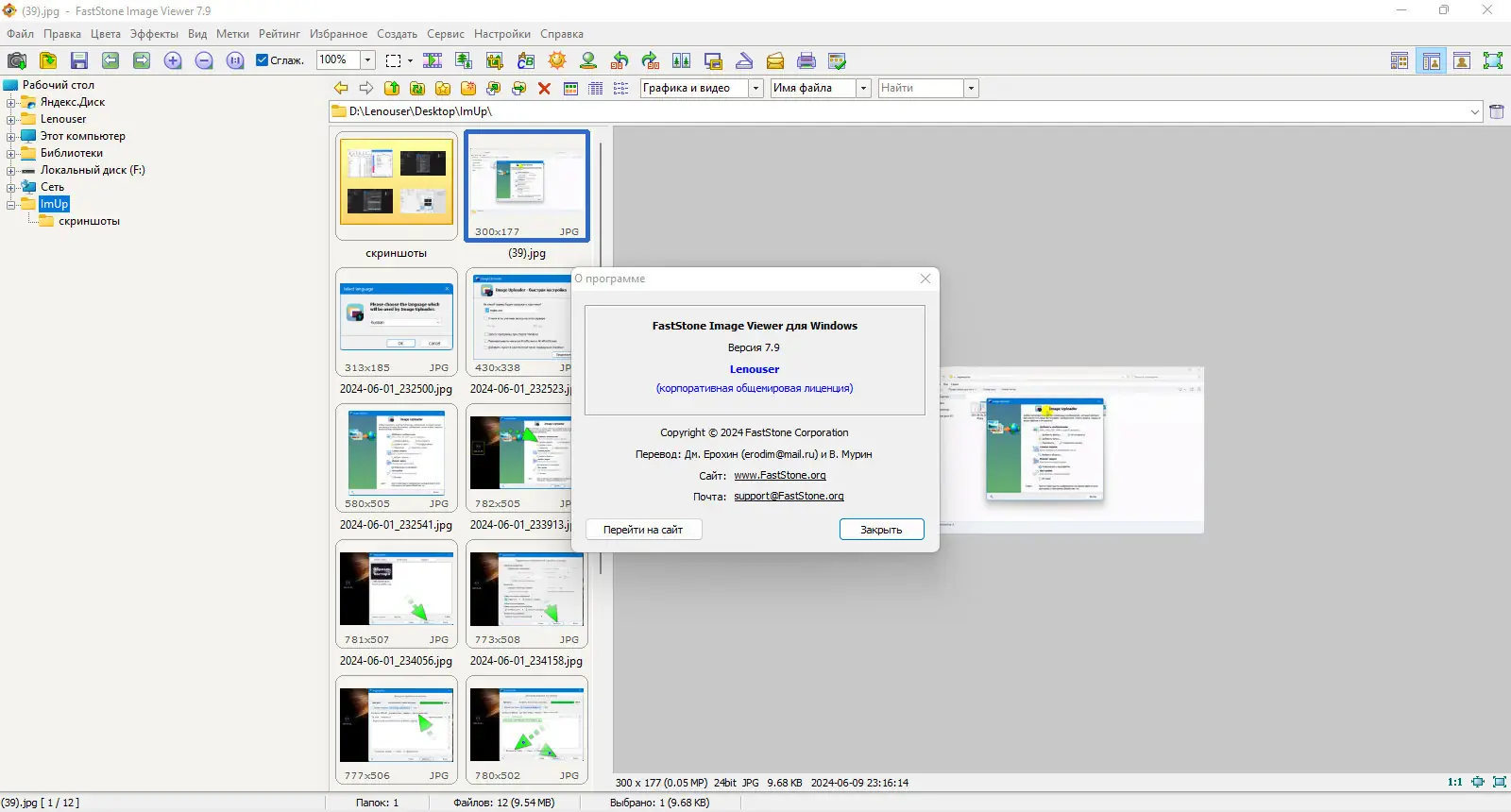The image size is (1511, 812).
Task: Click the print icon in toolbar
Action: click(806, 60)
